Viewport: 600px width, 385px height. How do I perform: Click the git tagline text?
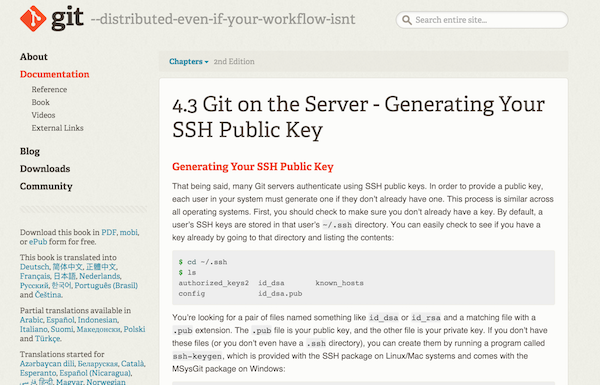click(x=223, y=19)
